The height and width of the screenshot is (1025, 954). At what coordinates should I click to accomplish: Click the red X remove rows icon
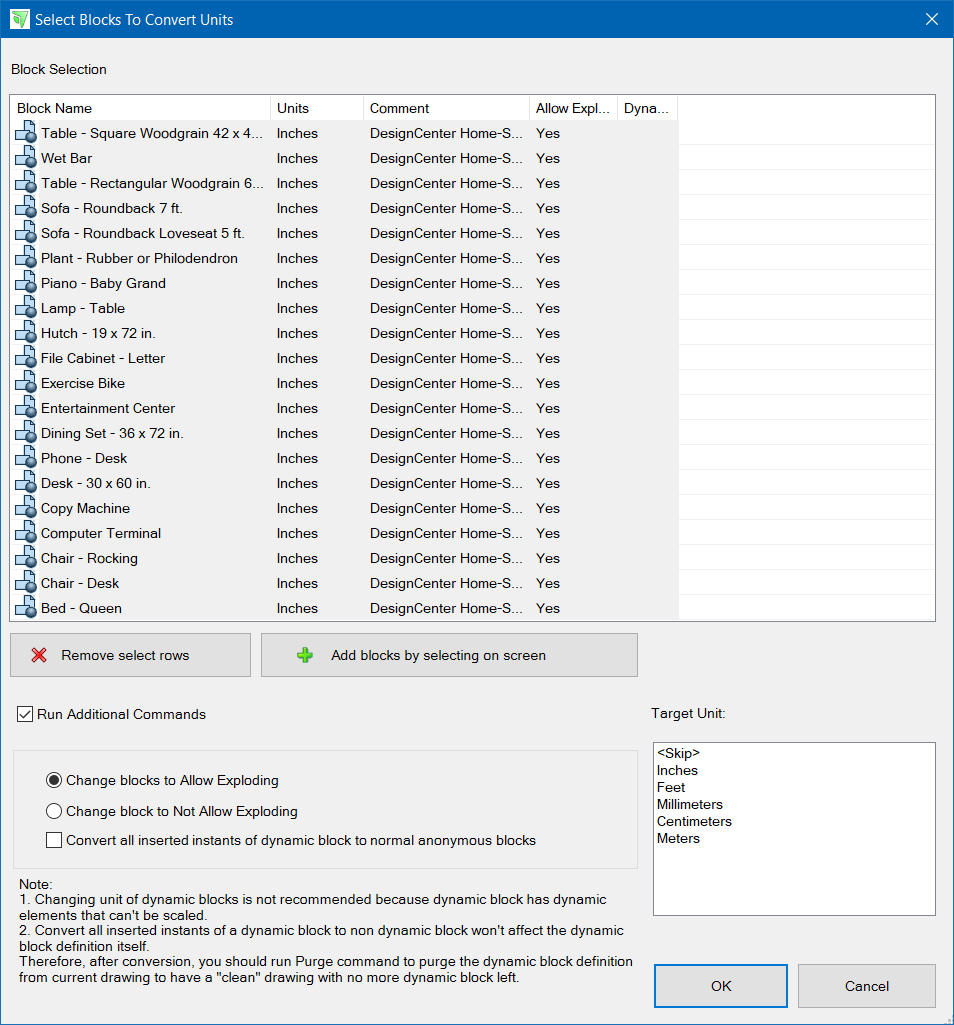tap(39, 656)
